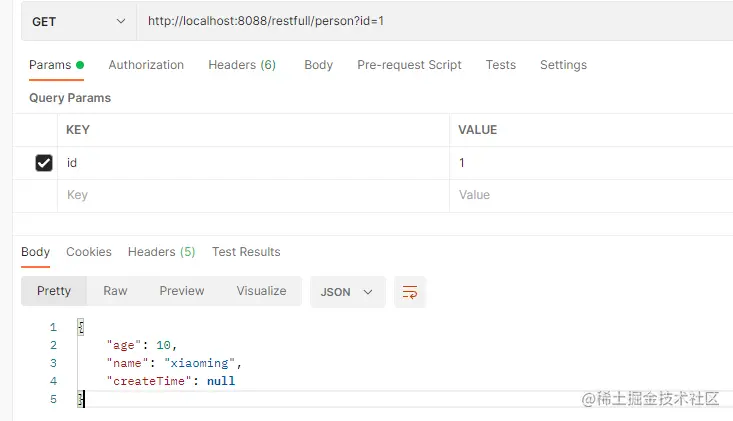Viewport: 733px width, 421px height.
Task: Click the "xiaoming" value in response
Action: tap(199, 363)
